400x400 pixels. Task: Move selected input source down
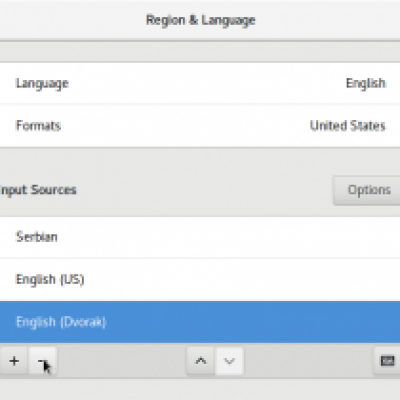(230, 361)
